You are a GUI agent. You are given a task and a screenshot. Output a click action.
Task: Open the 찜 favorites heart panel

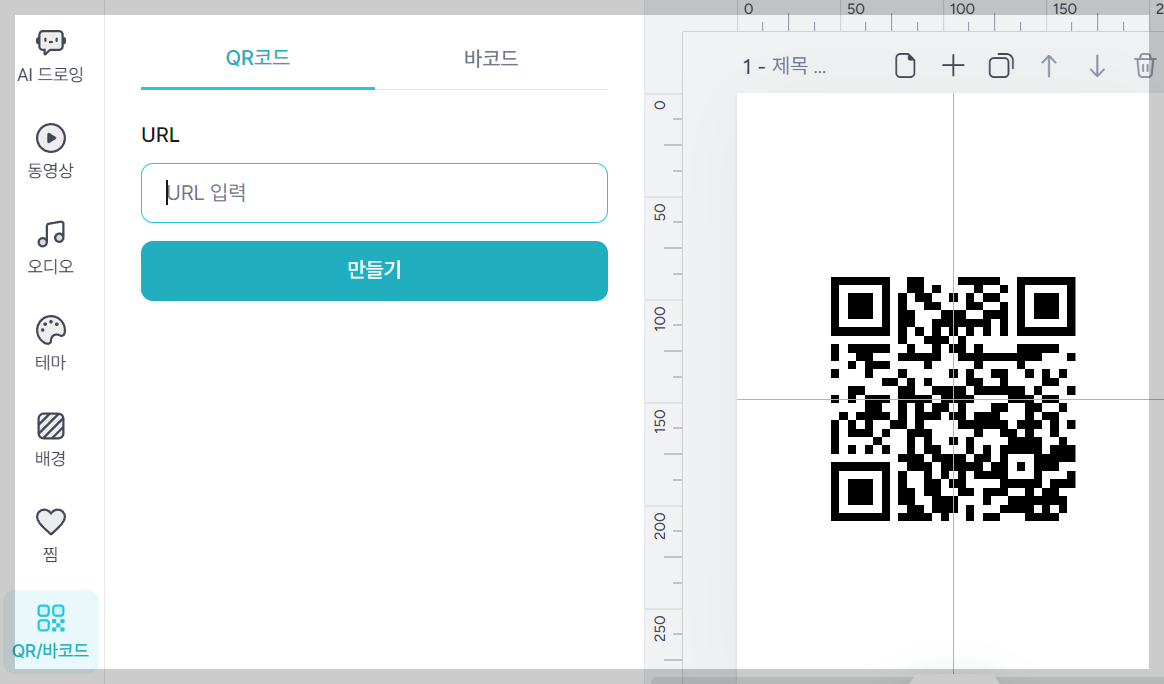pyautogui.click(x=50, y=535)
